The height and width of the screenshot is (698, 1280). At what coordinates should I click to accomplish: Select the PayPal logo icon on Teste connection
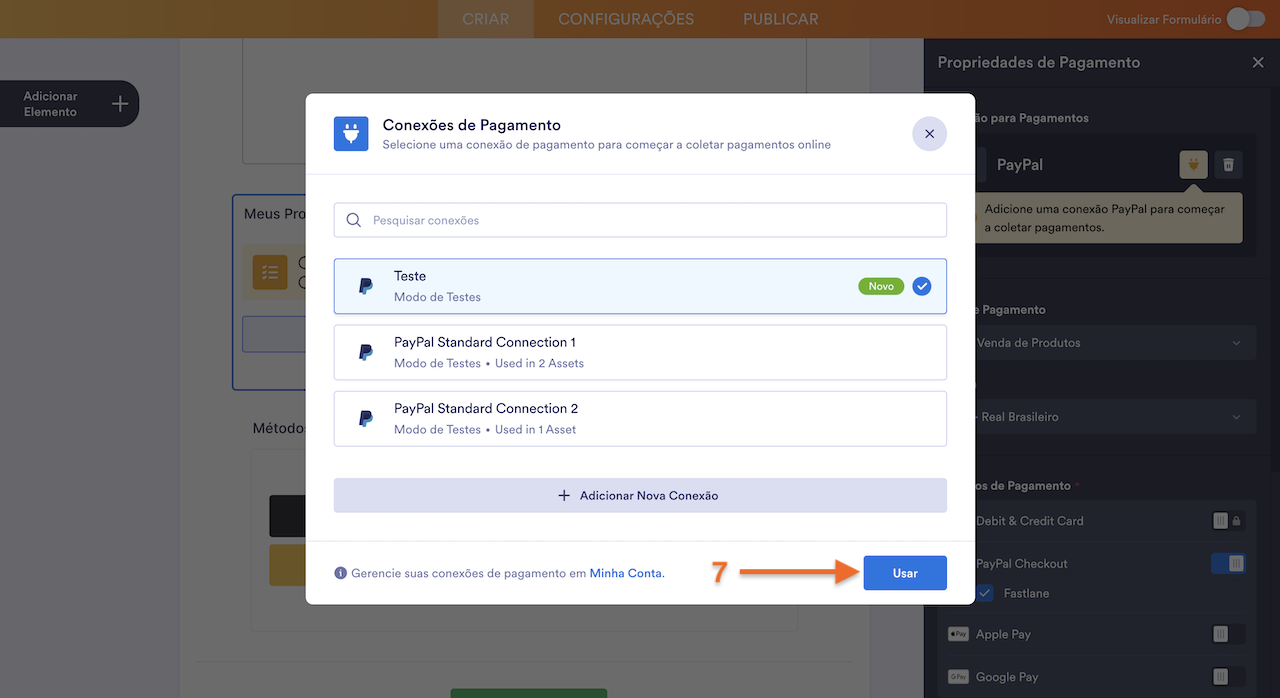point(365,285)
